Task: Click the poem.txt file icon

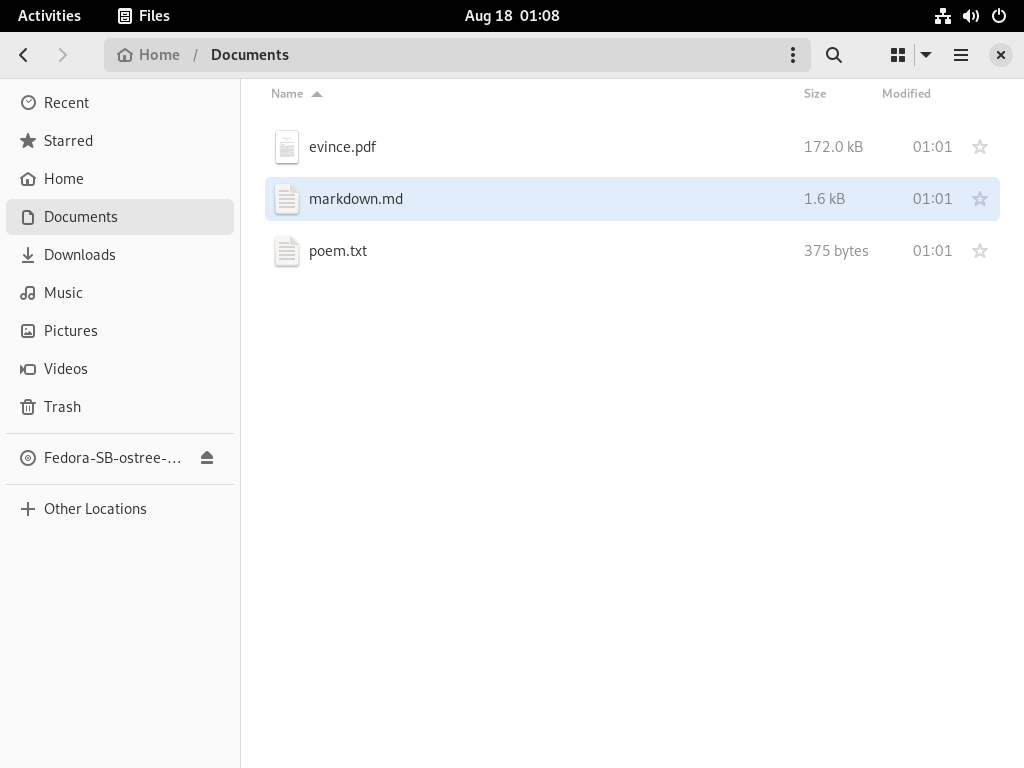Action: [x=287, y=251]
